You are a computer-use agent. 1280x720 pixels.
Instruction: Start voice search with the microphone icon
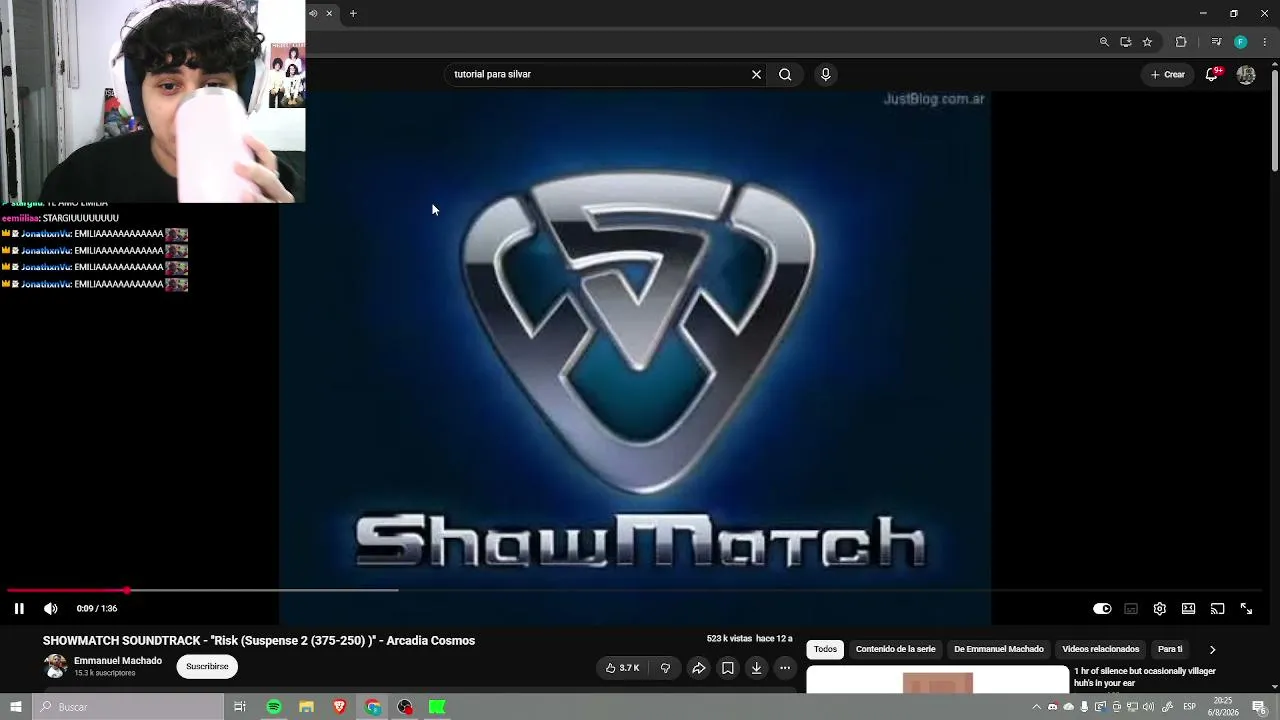pos(825,74)
